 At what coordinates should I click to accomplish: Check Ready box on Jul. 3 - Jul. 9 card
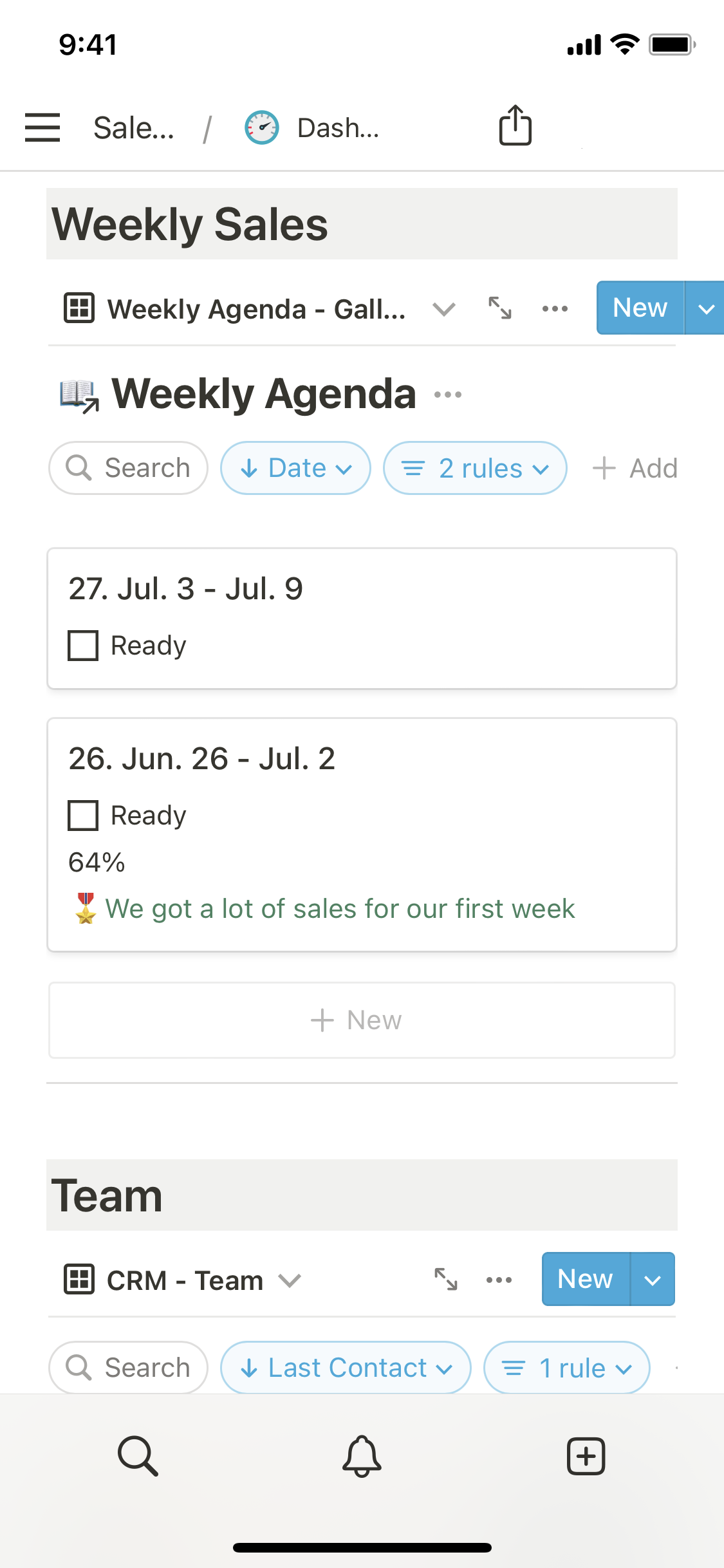pyautogui.click(x=83, y=645)
